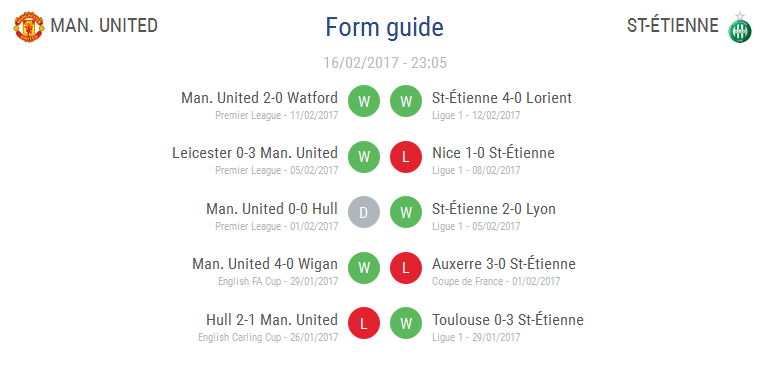Open the St-Étienne 2-0 Lyon result
This screenshot has height=371, width=769.
click(x=494, y=209)
